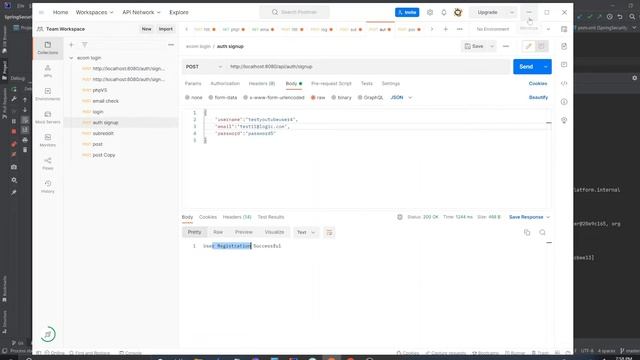Click the Save request button

pyautogui.click(x=474, y=47)
